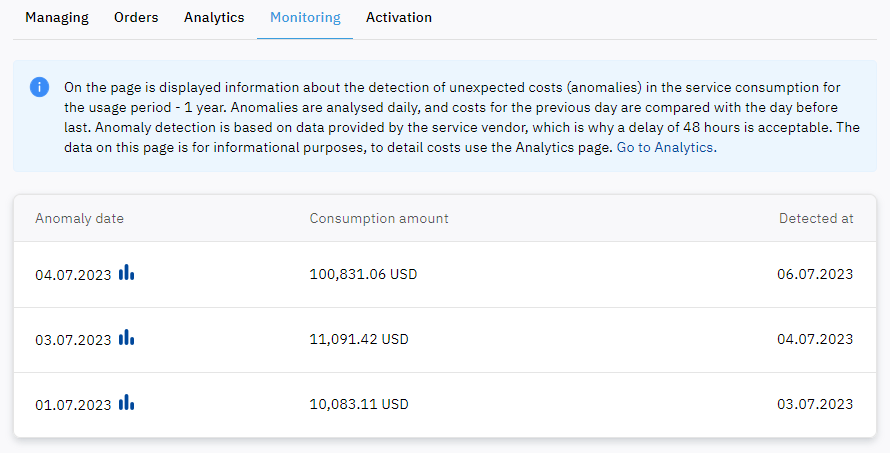The image size is (890, 453).
Task: Click the blue info icon in banner
Action: [x=39, y=87]
